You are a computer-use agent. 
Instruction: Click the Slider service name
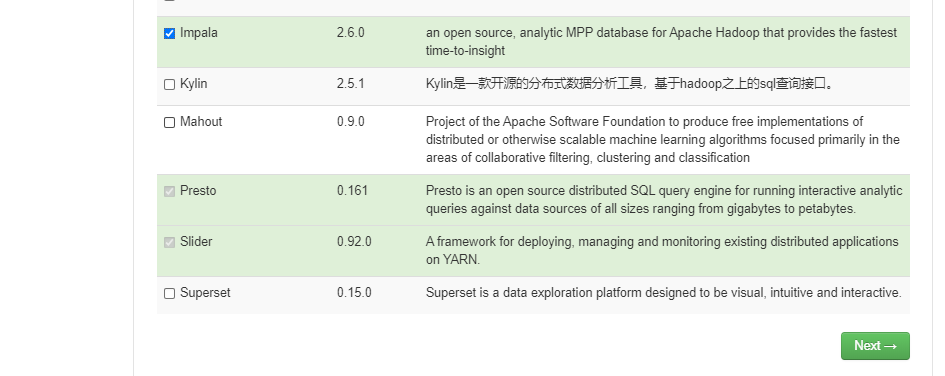pos(196,242)
